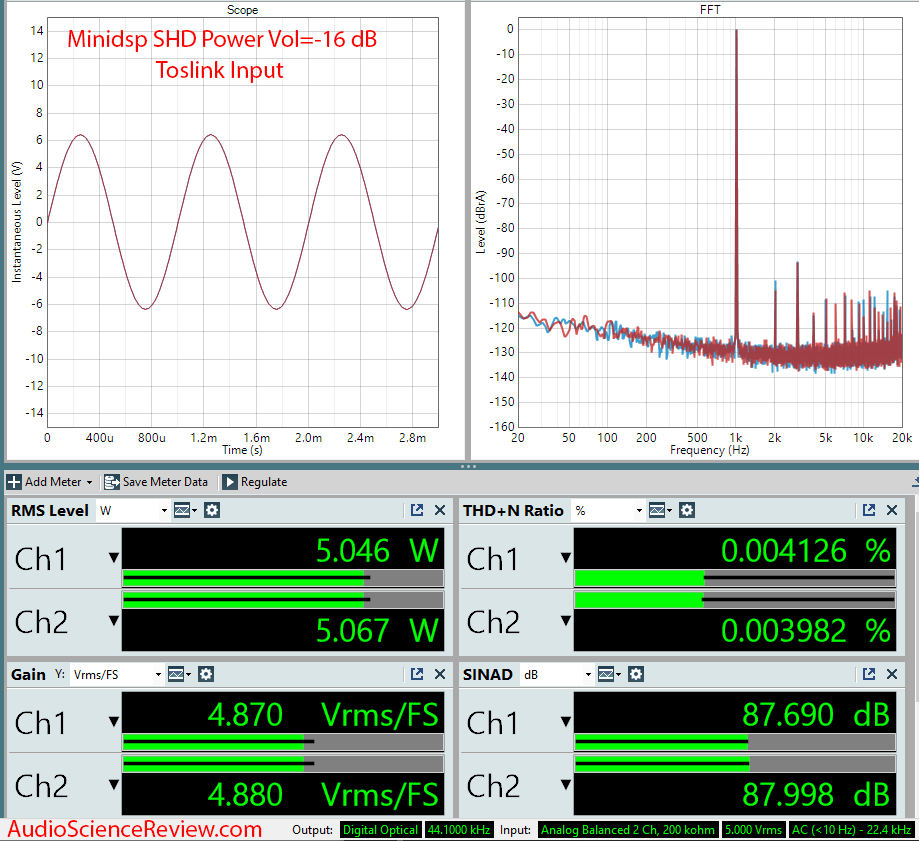Open Gain Y unit dropdown Vrms/FS

point(117,675)
